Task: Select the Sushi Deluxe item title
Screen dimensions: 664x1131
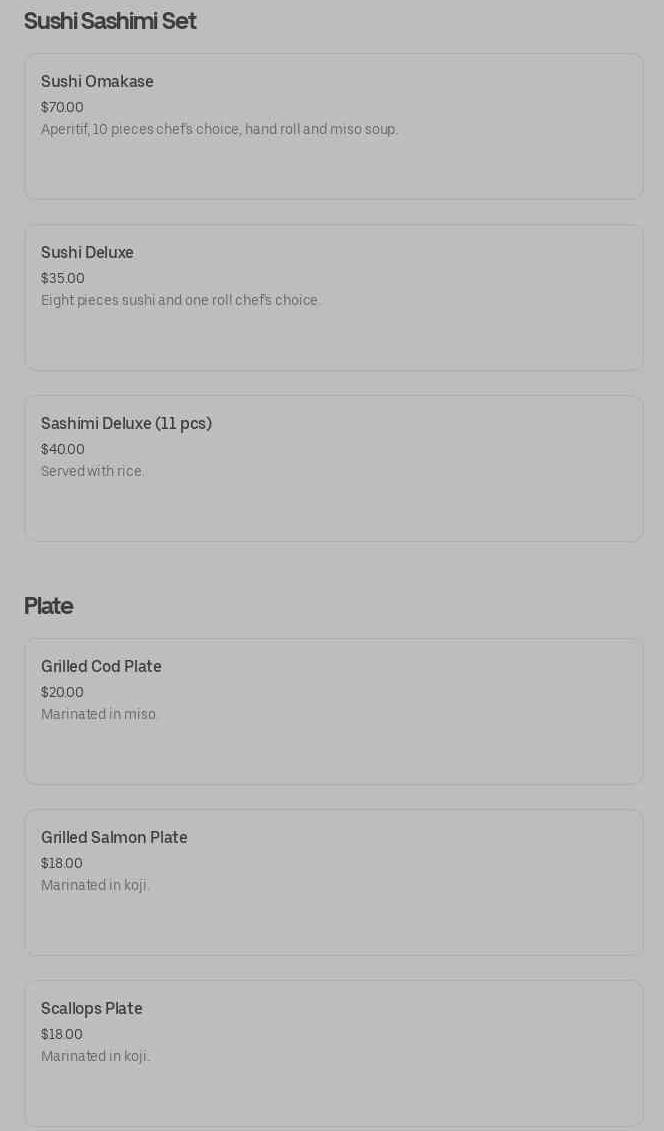Action: pos(87,253)
